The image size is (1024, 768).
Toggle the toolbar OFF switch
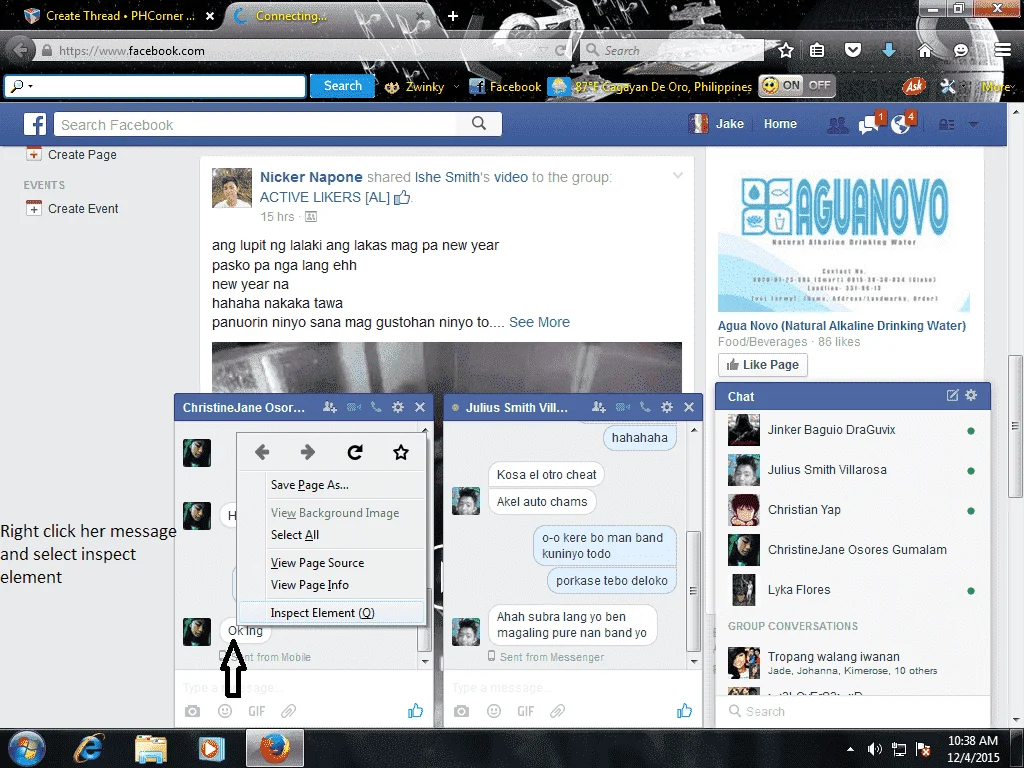point(819,86)
